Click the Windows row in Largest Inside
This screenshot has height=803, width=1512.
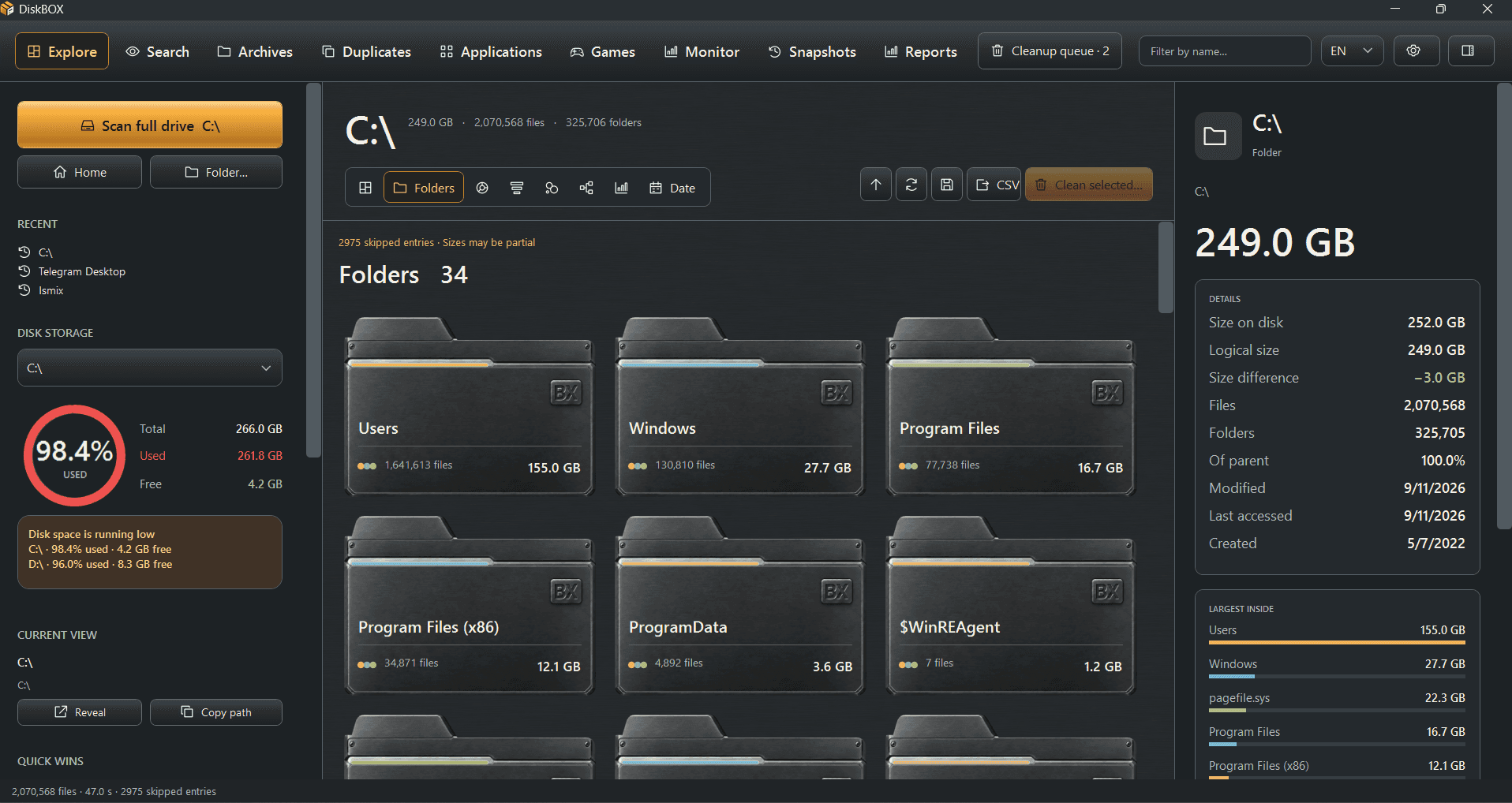(1337, 667)
